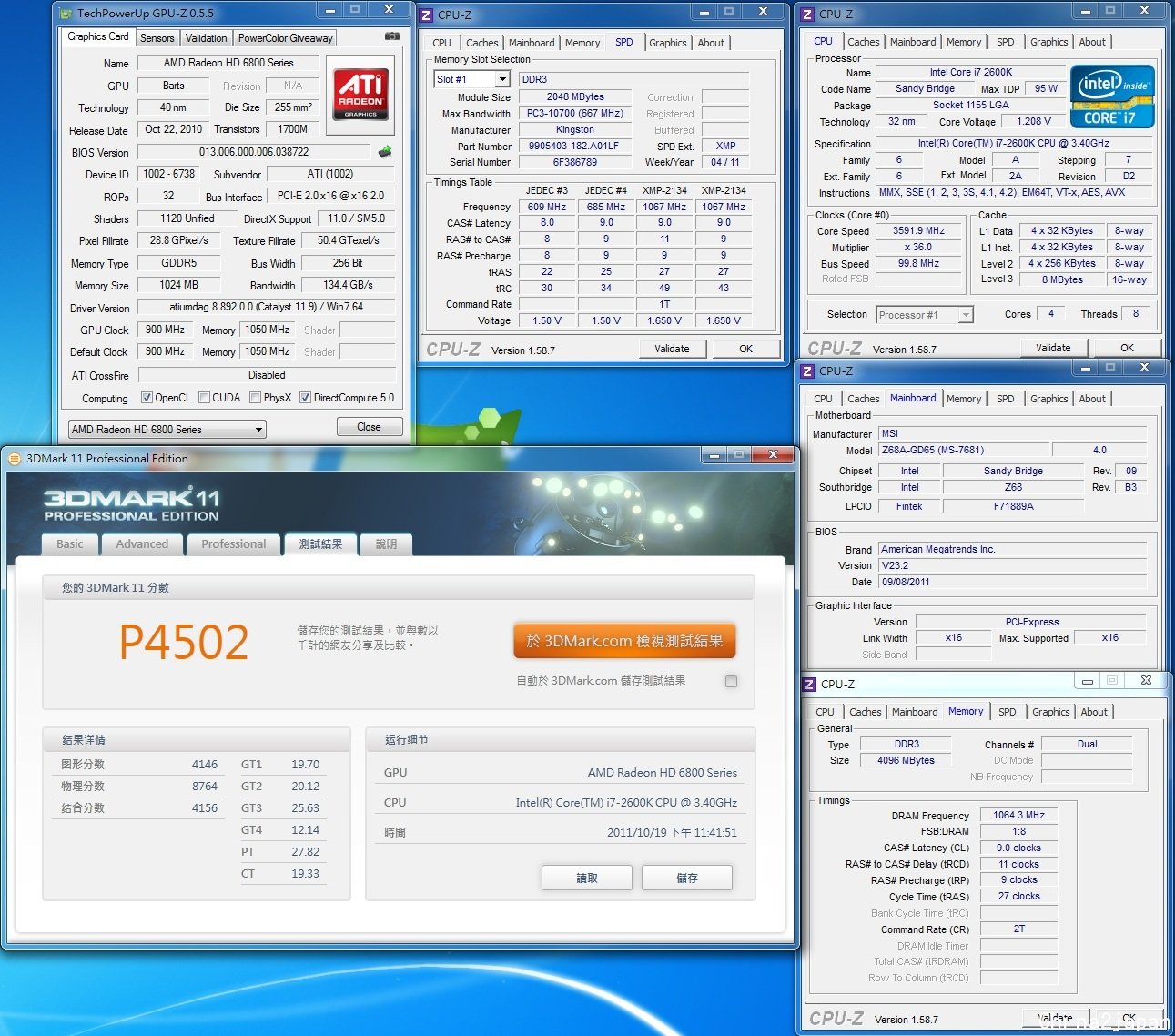Click the 儲存 save button
The height and width of the screenshot is (1036, 1175).
point(687,878)
